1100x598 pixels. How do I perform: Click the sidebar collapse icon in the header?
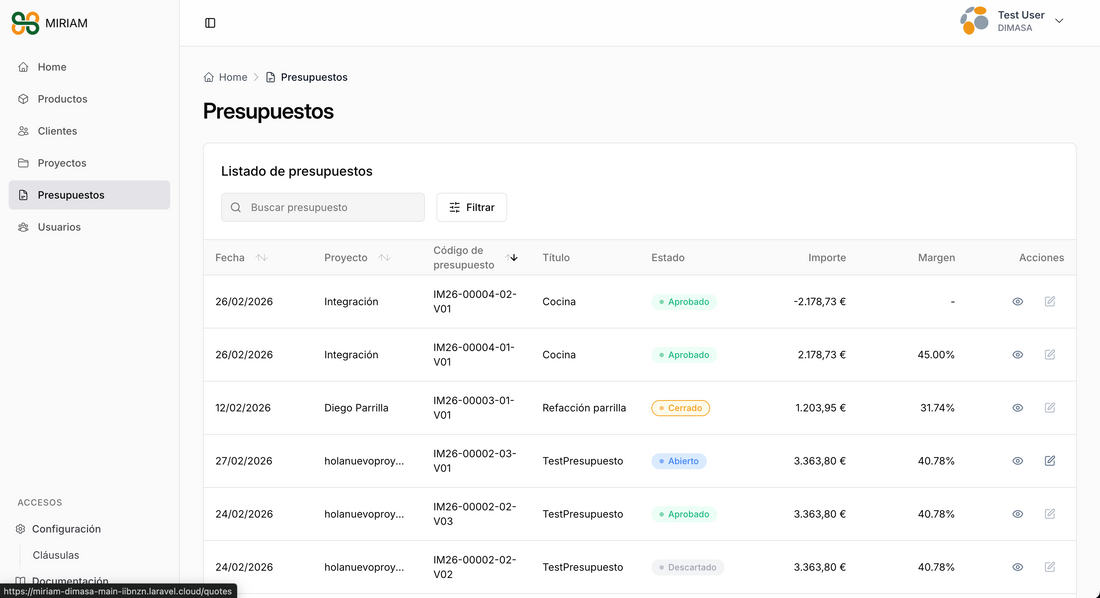pyautogui.click(x=210, y=22)
